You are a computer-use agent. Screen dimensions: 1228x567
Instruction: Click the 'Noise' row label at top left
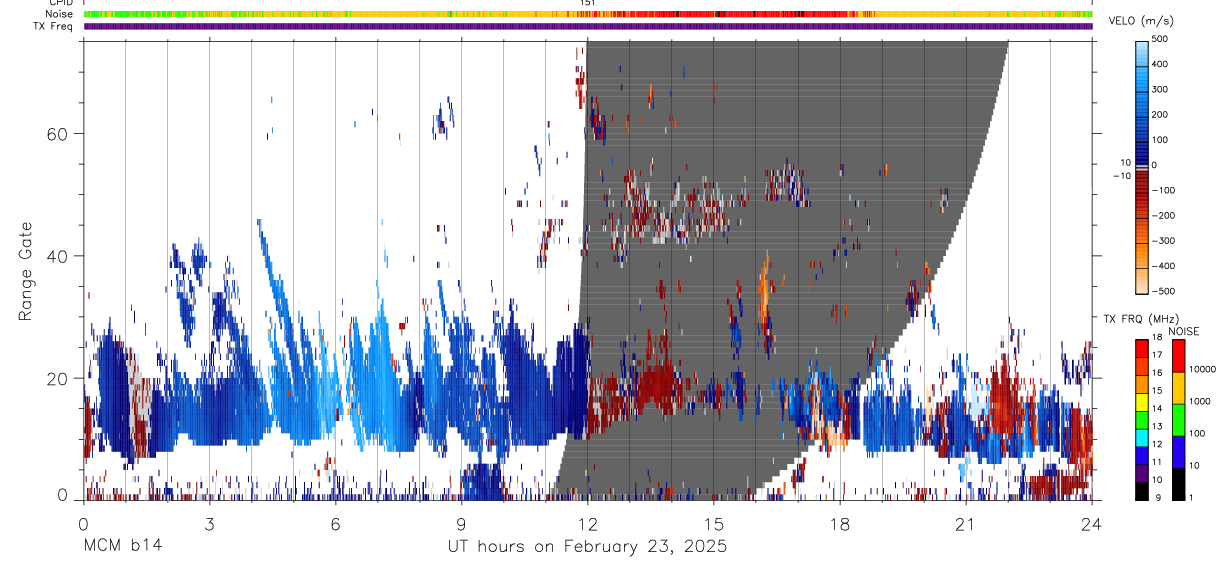coord(59,14)
